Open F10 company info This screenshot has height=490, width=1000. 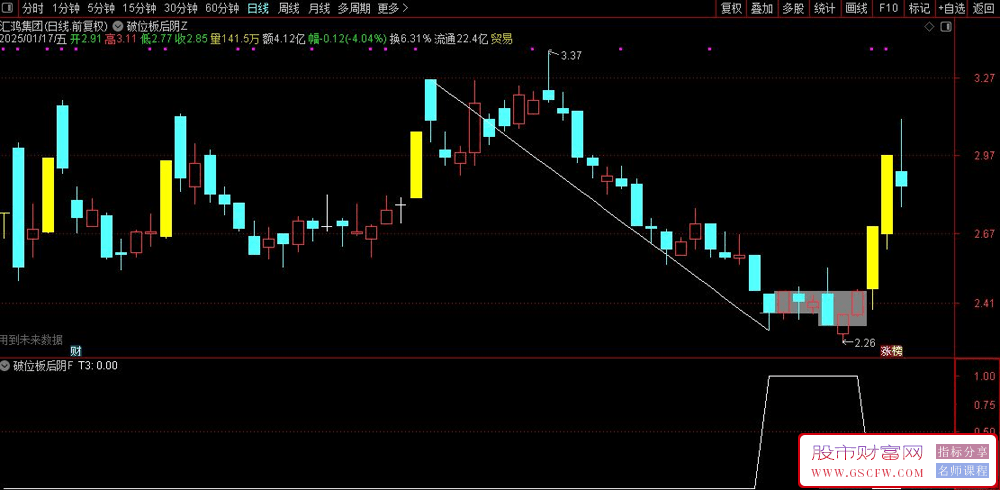point(888,8)
